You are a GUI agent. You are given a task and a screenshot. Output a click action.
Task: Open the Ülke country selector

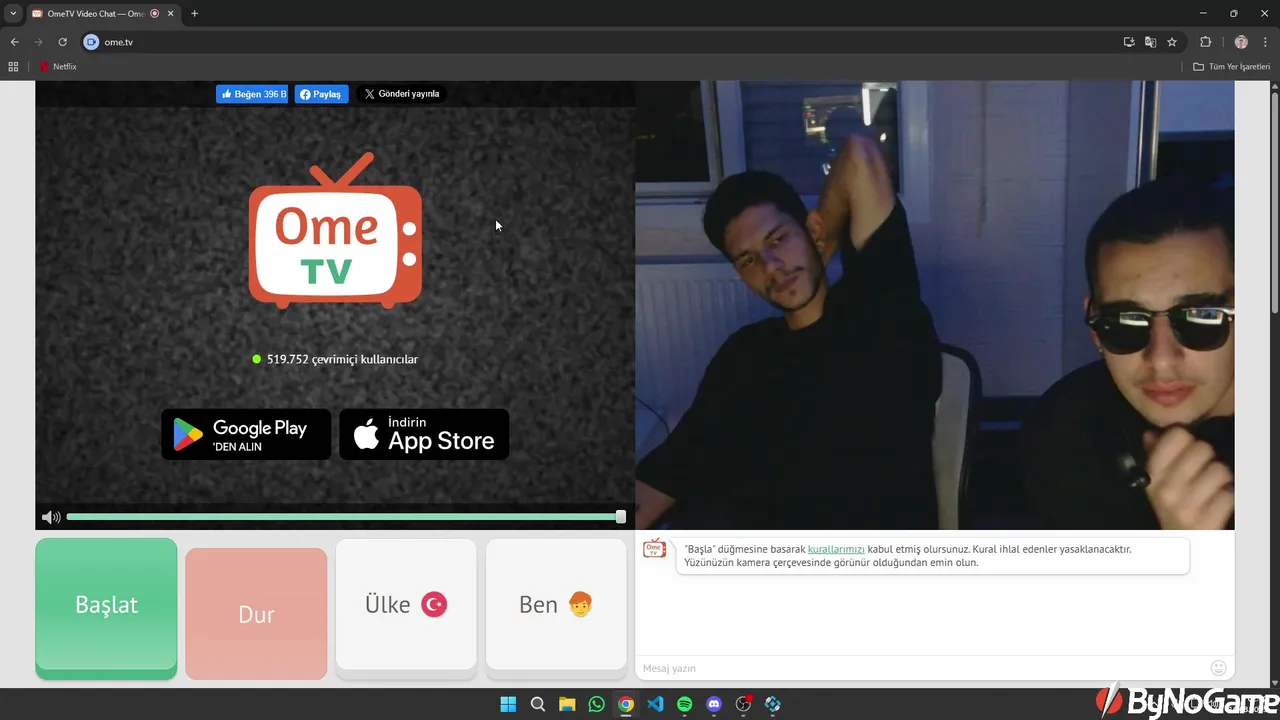pyautogui.click(x=406, y=604)
